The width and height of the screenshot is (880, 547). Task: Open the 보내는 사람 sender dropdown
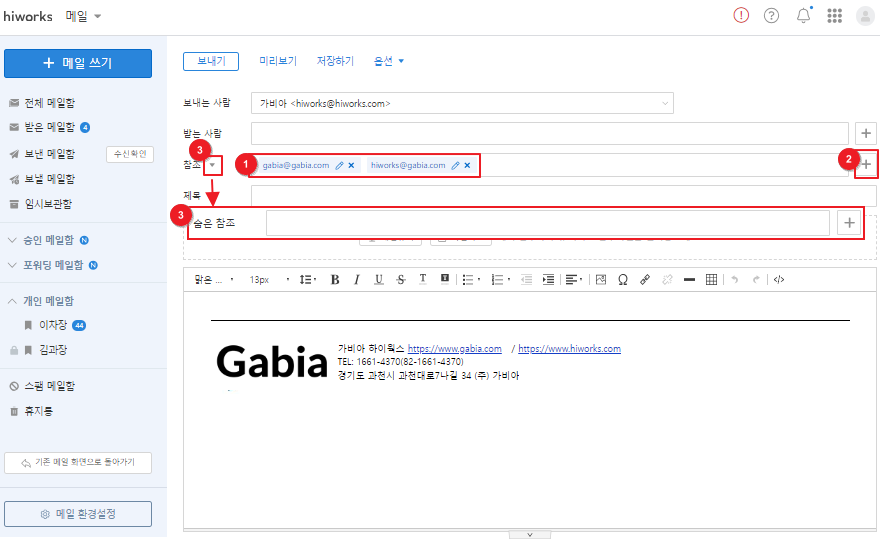pos(664,103)
